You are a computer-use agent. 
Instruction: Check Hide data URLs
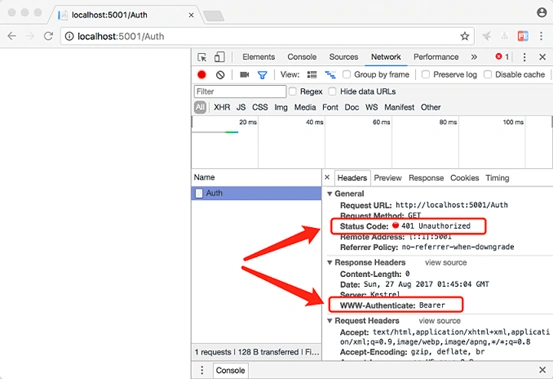click(x=332, y=91)
